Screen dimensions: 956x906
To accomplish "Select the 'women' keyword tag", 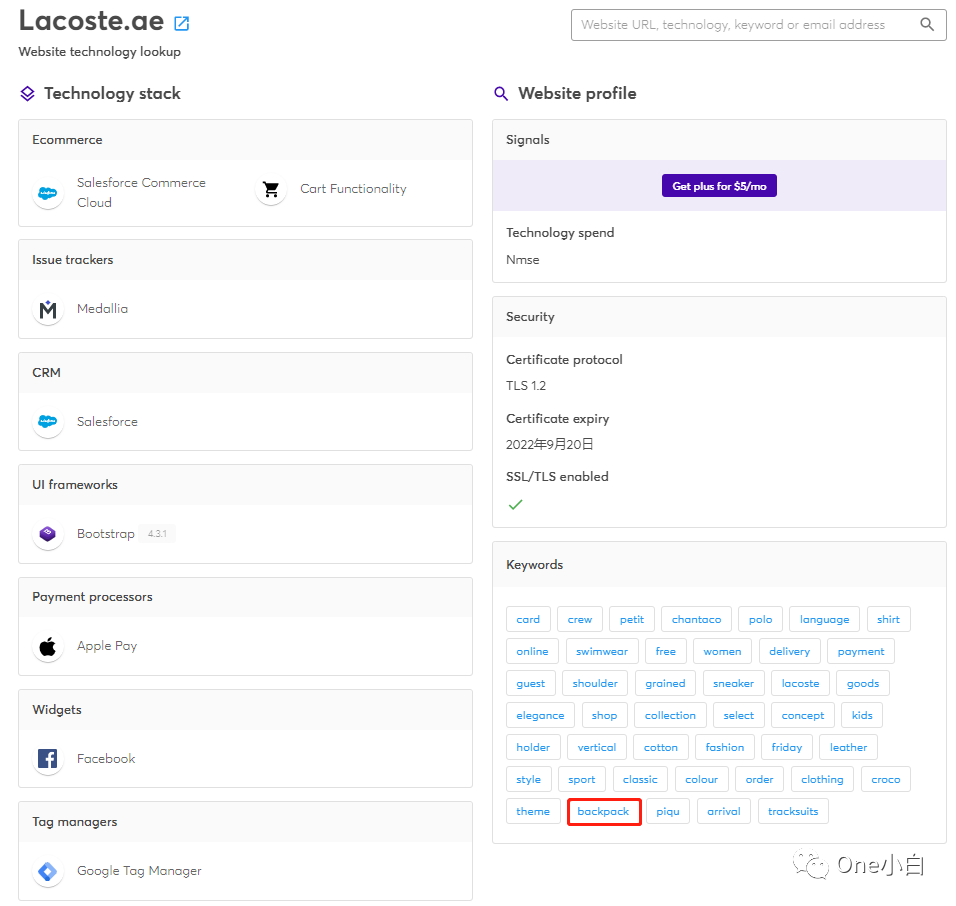I will tap(722, 651).
